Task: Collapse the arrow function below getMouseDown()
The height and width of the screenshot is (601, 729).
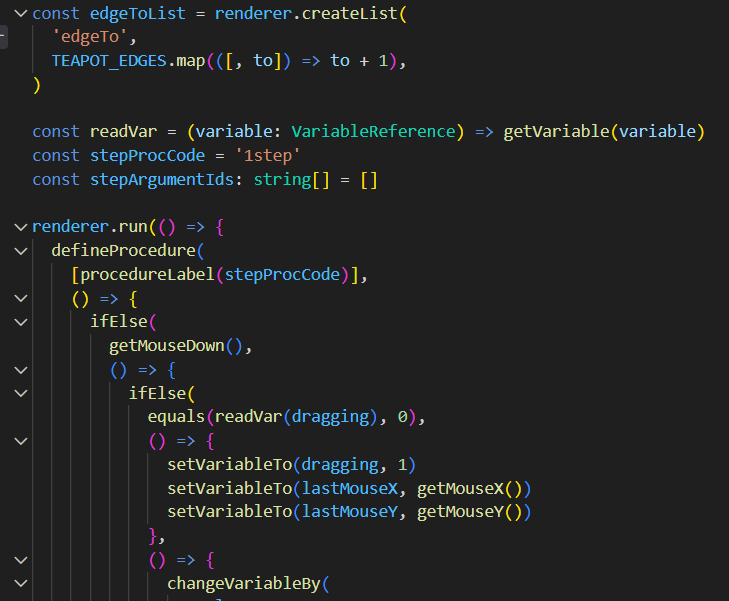Action: [x=20, y=370]
